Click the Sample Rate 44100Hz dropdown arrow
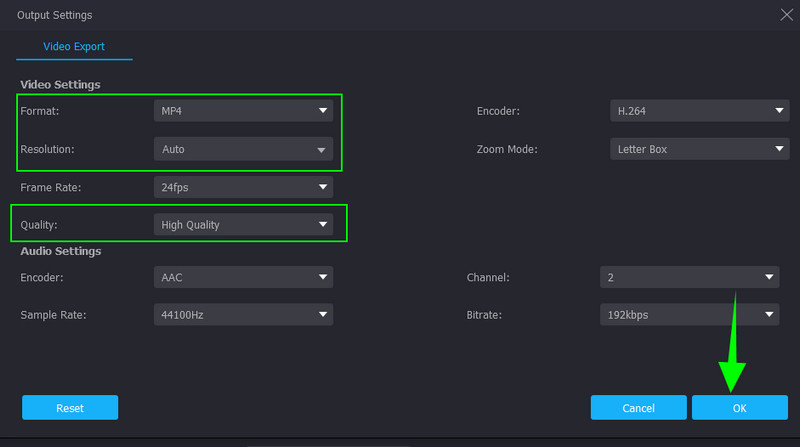Image resolution: width=800 pixels, height=447 pixels. (x=322, y=315)
